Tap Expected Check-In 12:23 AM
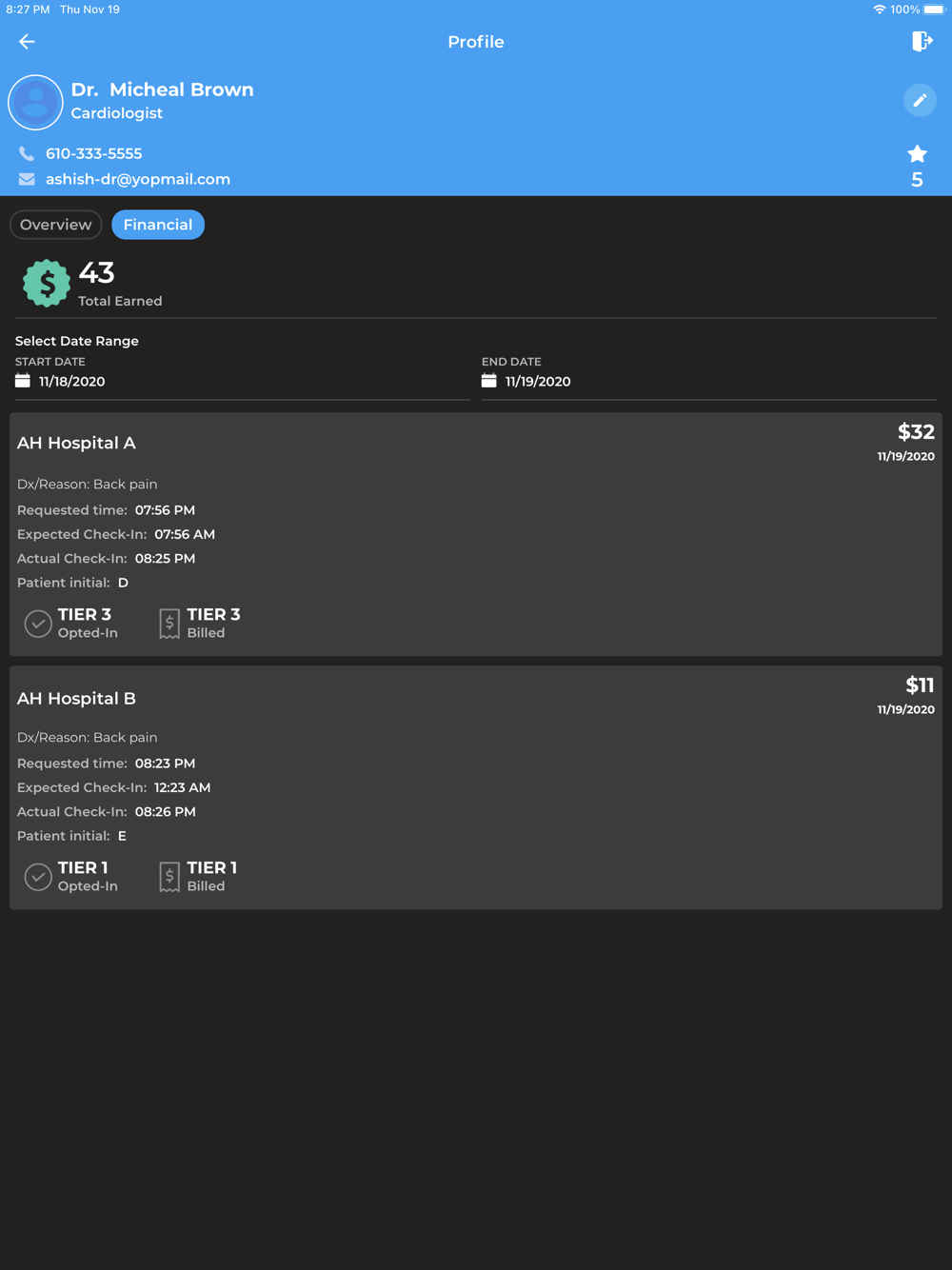This screenshot has width=952, height=1270. click(x=114, y=787)
